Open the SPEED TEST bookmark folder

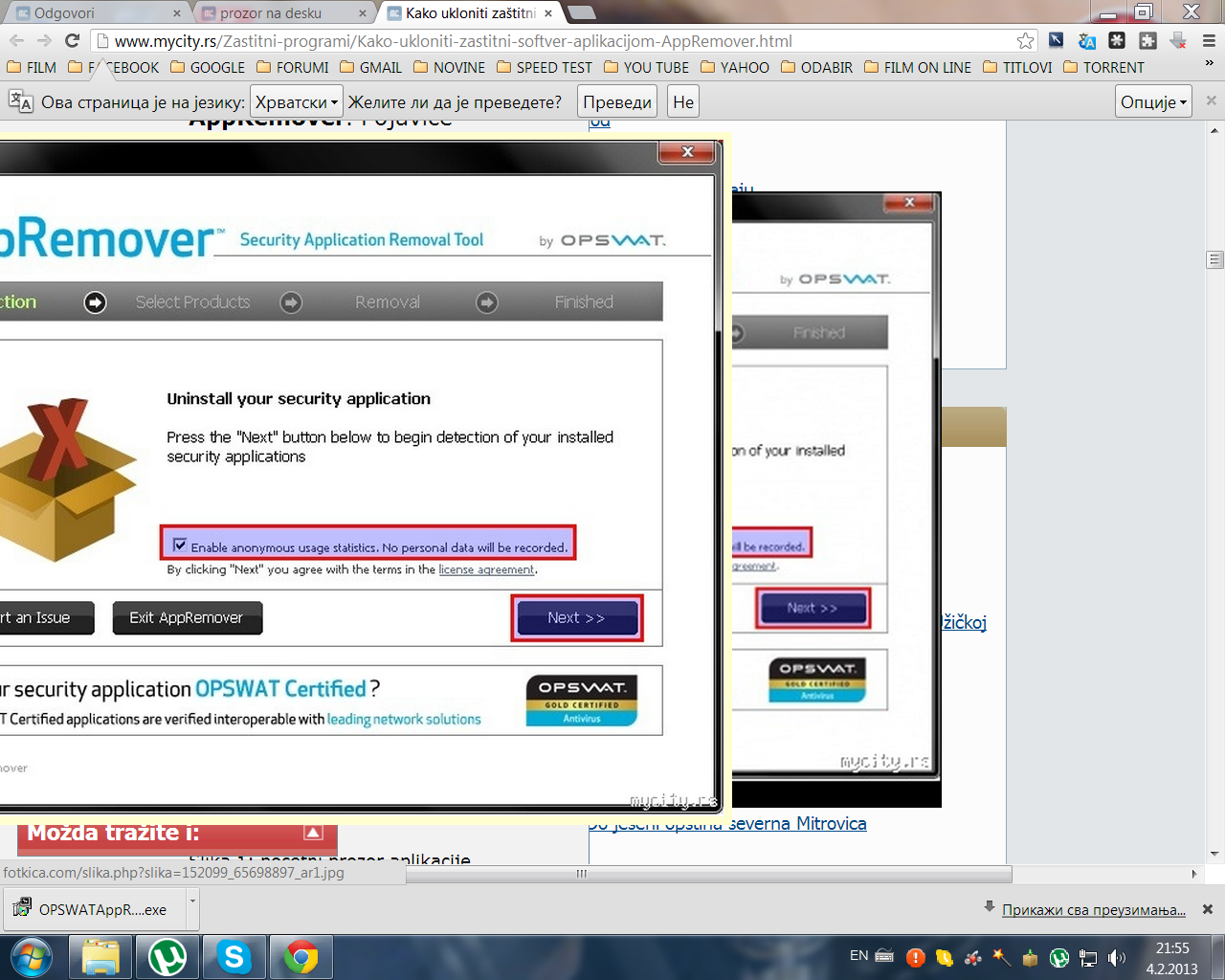click(545, 67)
